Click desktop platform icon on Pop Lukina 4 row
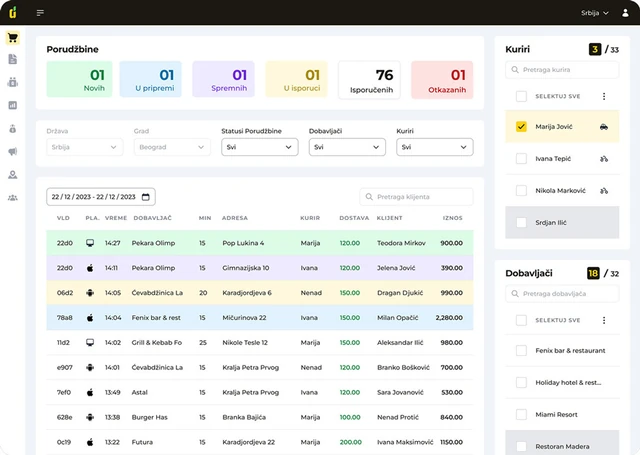Image resolution: width=640 pixels, height=455 pixels. pos(90,243)
